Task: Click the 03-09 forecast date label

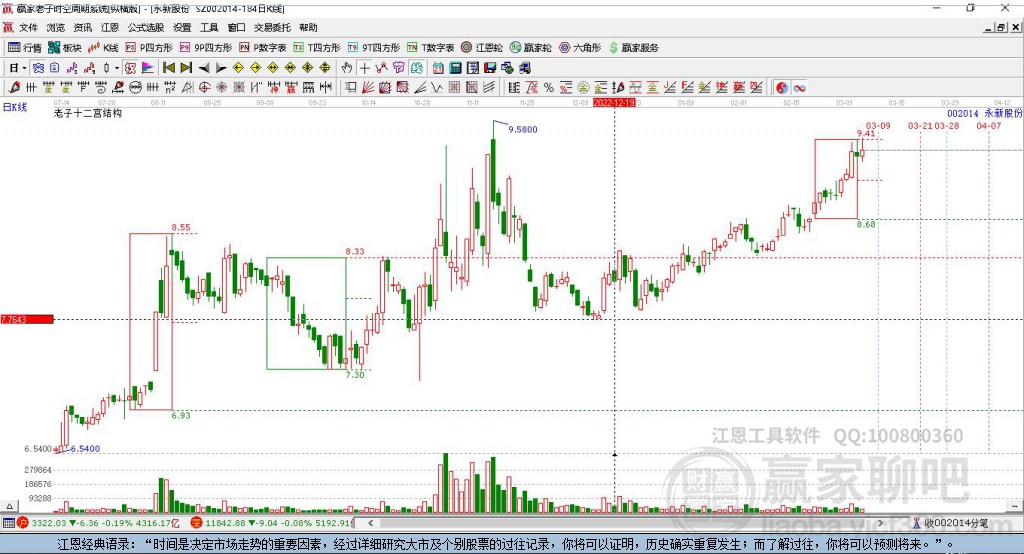Action: (878, 125)
